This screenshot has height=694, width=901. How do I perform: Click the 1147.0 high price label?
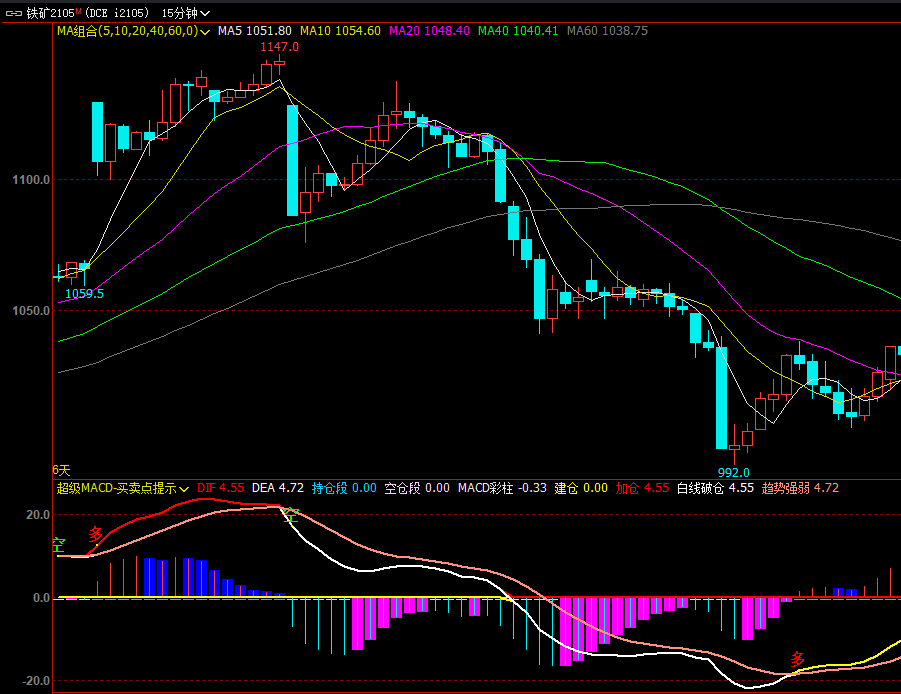point(280,47)
